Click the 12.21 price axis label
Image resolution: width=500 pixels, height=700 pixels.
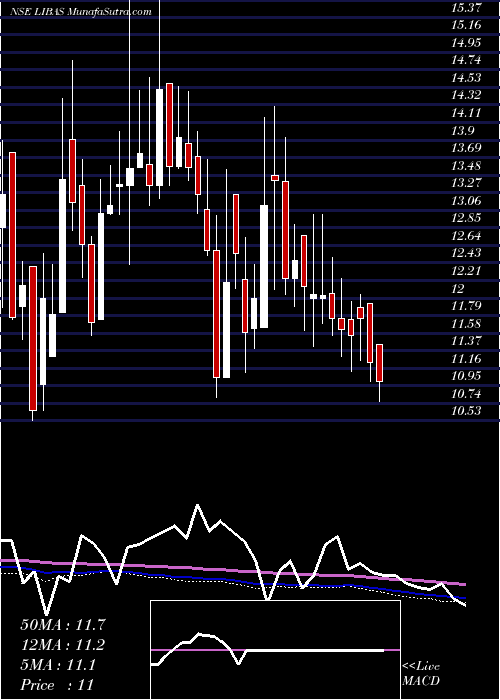(466, 271)
